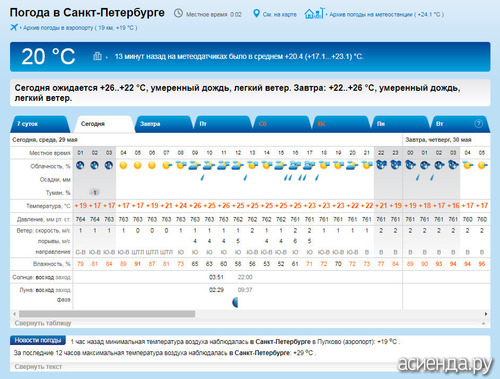Click Свернуть таблицу link
500x379 pixels.
point(43,323)
